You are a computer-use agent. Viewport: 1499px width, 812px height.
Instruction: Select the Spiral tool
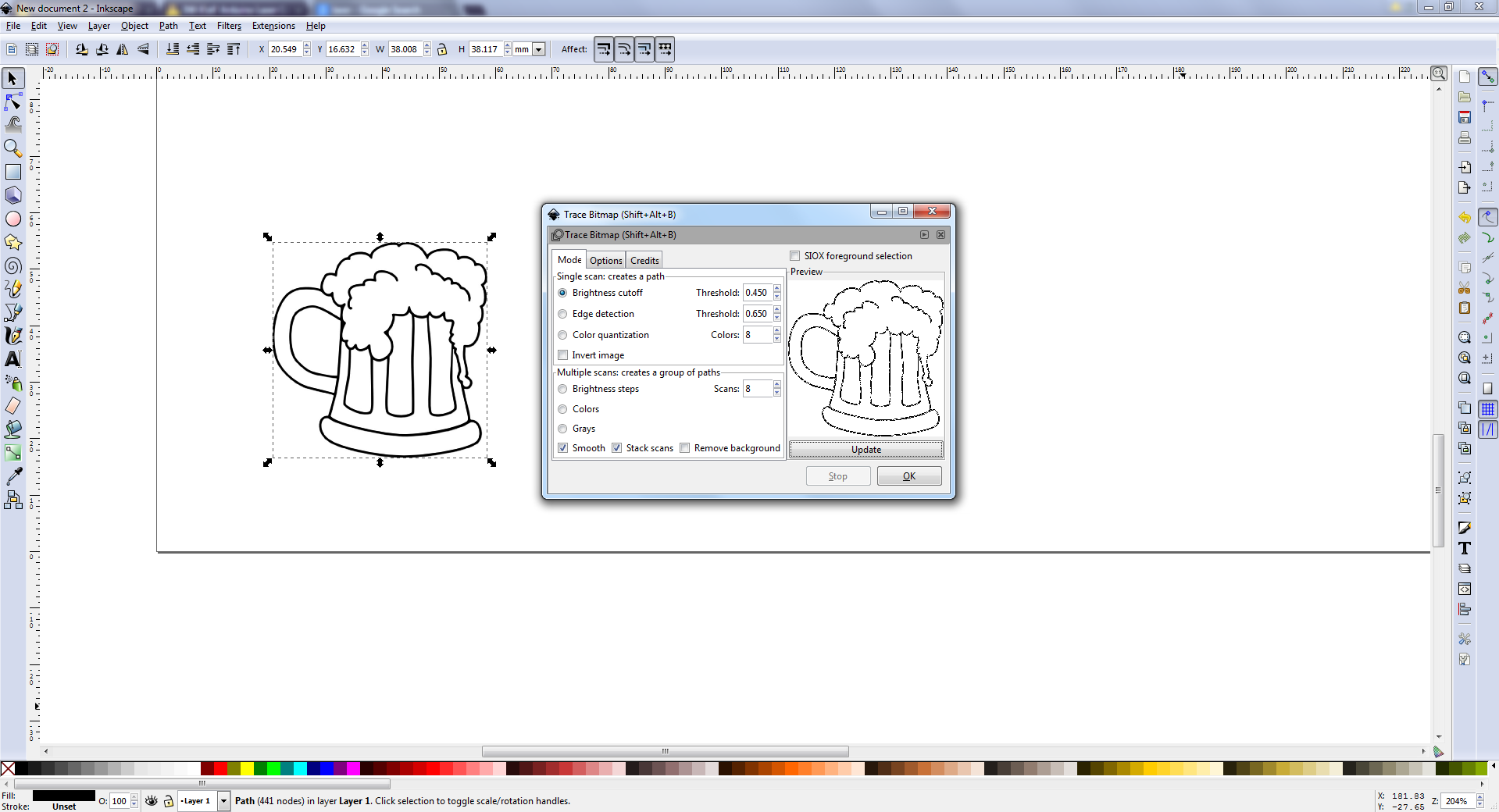click(x=13, y=266)
